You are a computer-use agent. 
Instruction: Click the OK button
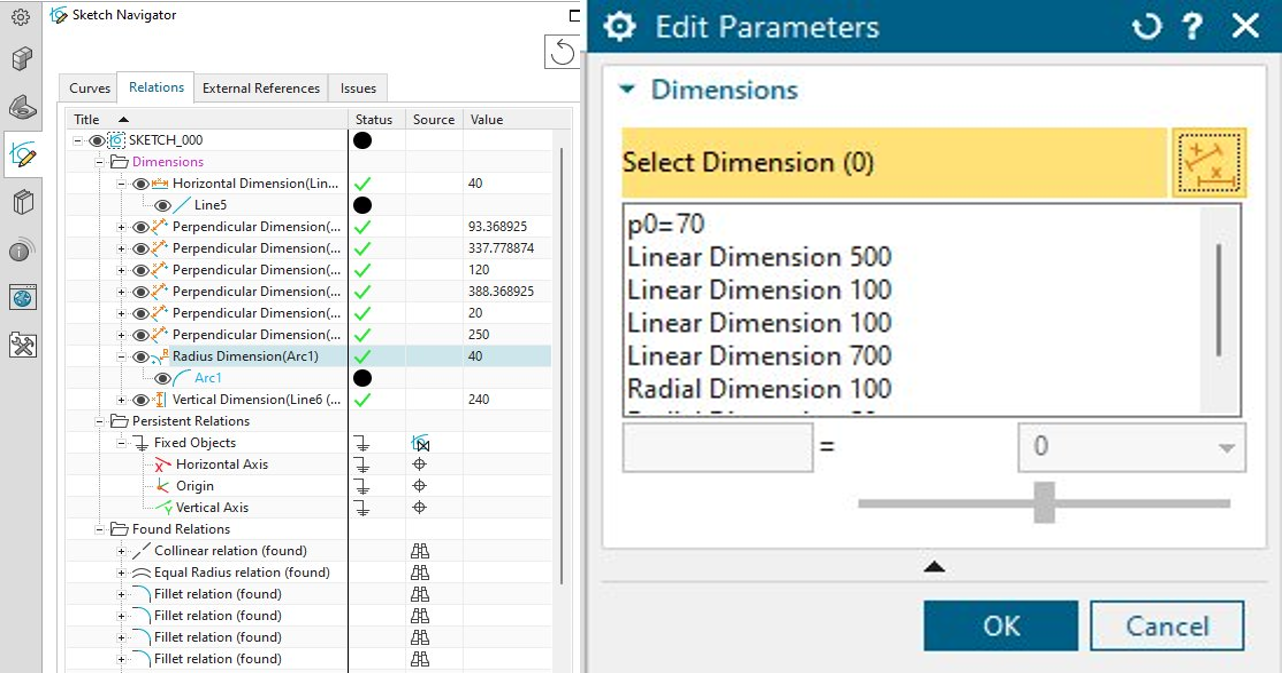(1001, 626)
